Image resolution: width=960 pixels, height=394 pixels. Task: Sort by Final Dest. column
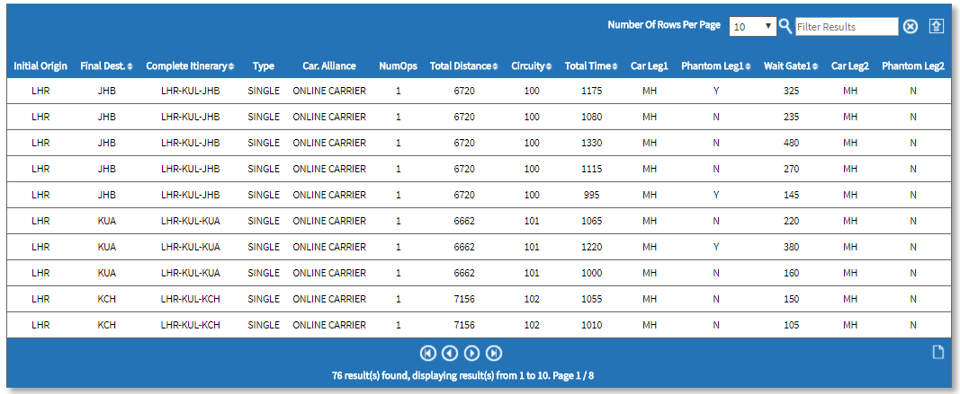(107, 66)
